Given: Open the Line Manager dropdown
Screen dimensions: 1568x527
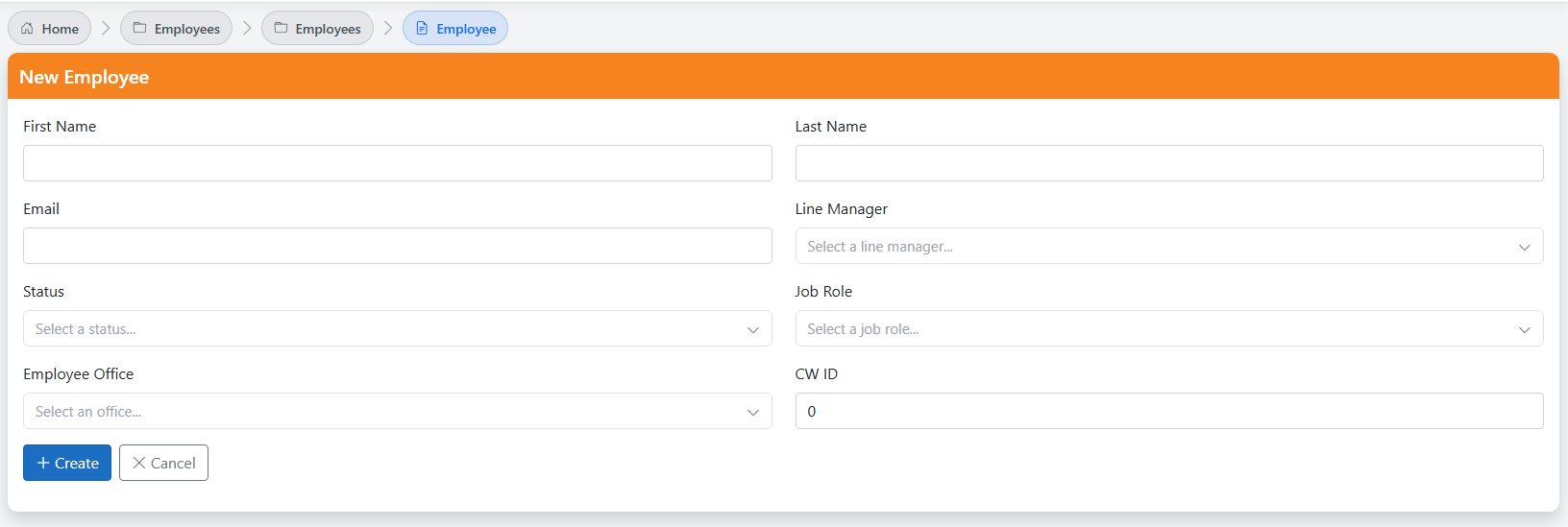Looking at the screenshot, I should coord(1169,246).
